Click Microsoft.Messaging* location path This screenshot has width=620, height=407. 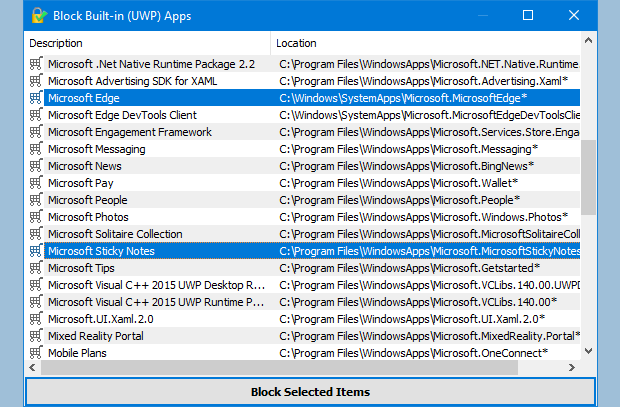tap(408, 149)
